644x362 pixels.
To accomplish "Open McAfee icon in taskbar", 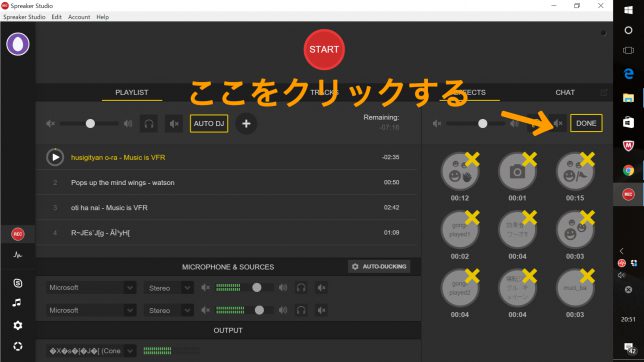I will 628,146.
